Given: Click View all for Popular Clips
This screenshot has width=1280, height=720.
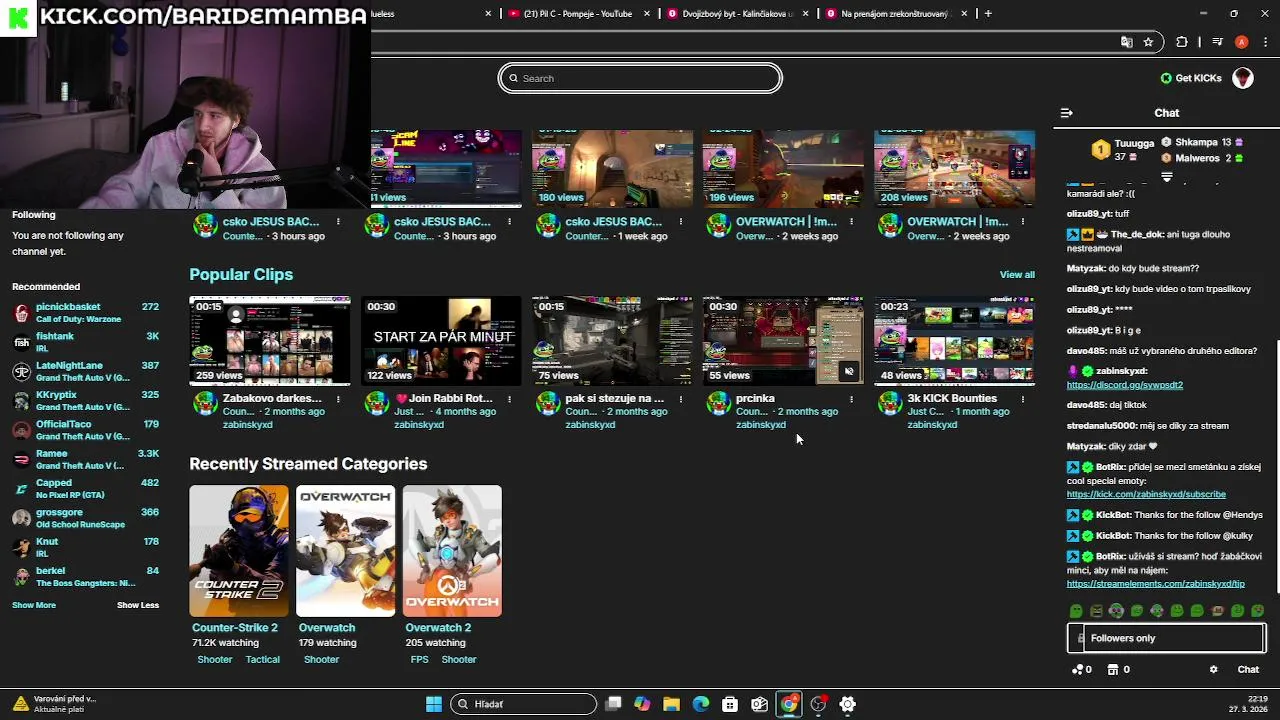Looking at the screenshot, I should click(x=1017, y=275).
